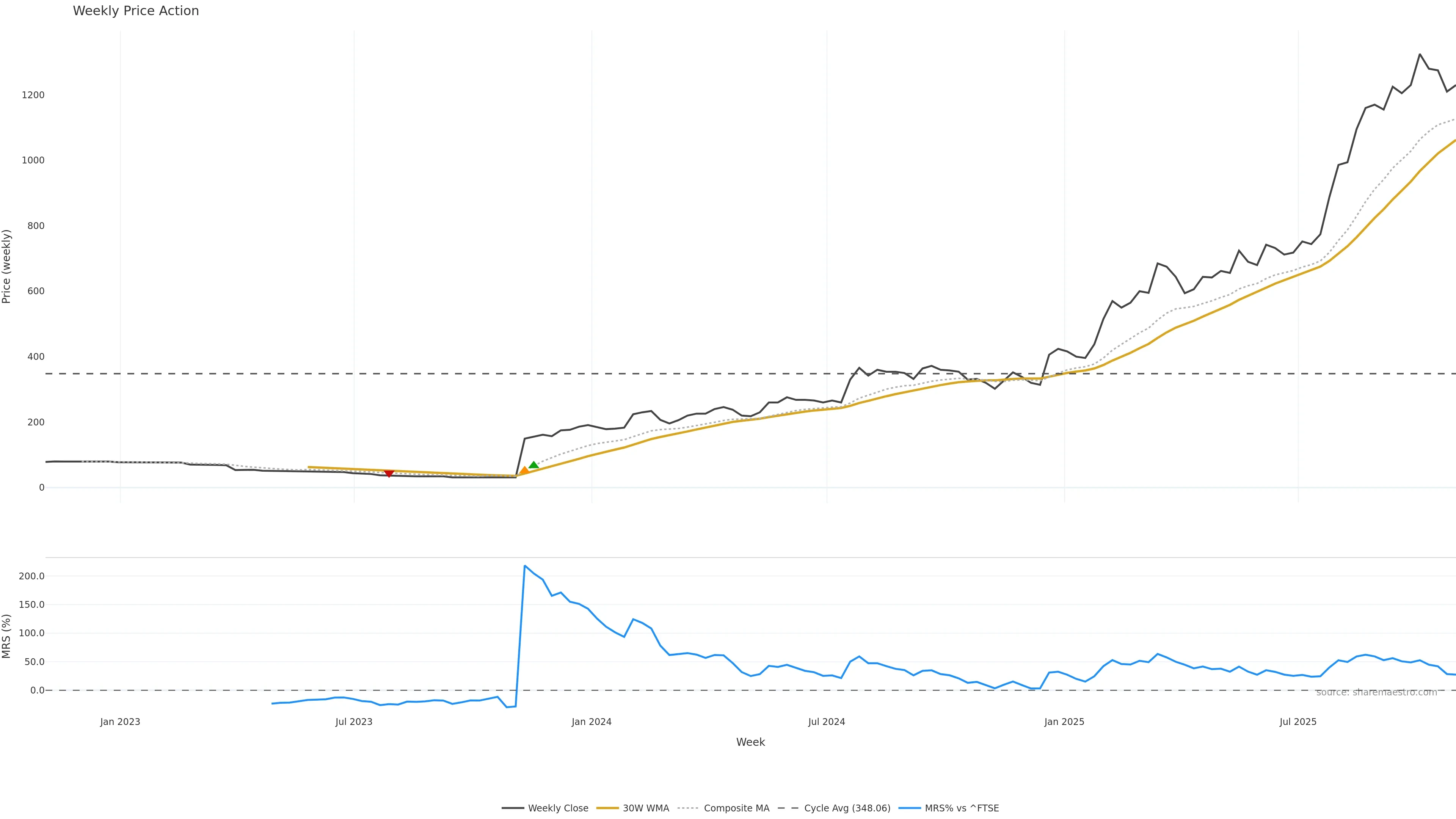Click the green up-triangle marker on the price chart
Image resolution: width=1456 pixels, height=819 pixels.
point(533,464)
